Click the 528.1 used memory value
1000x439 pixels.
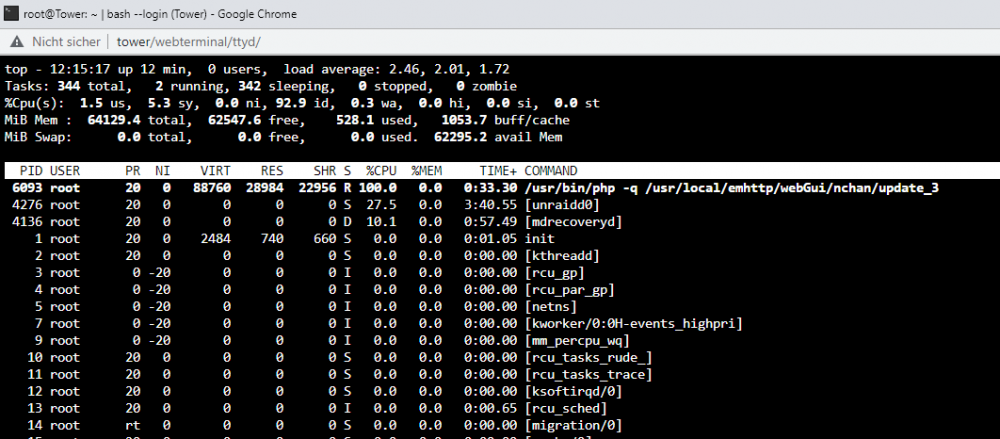[355, 120]
